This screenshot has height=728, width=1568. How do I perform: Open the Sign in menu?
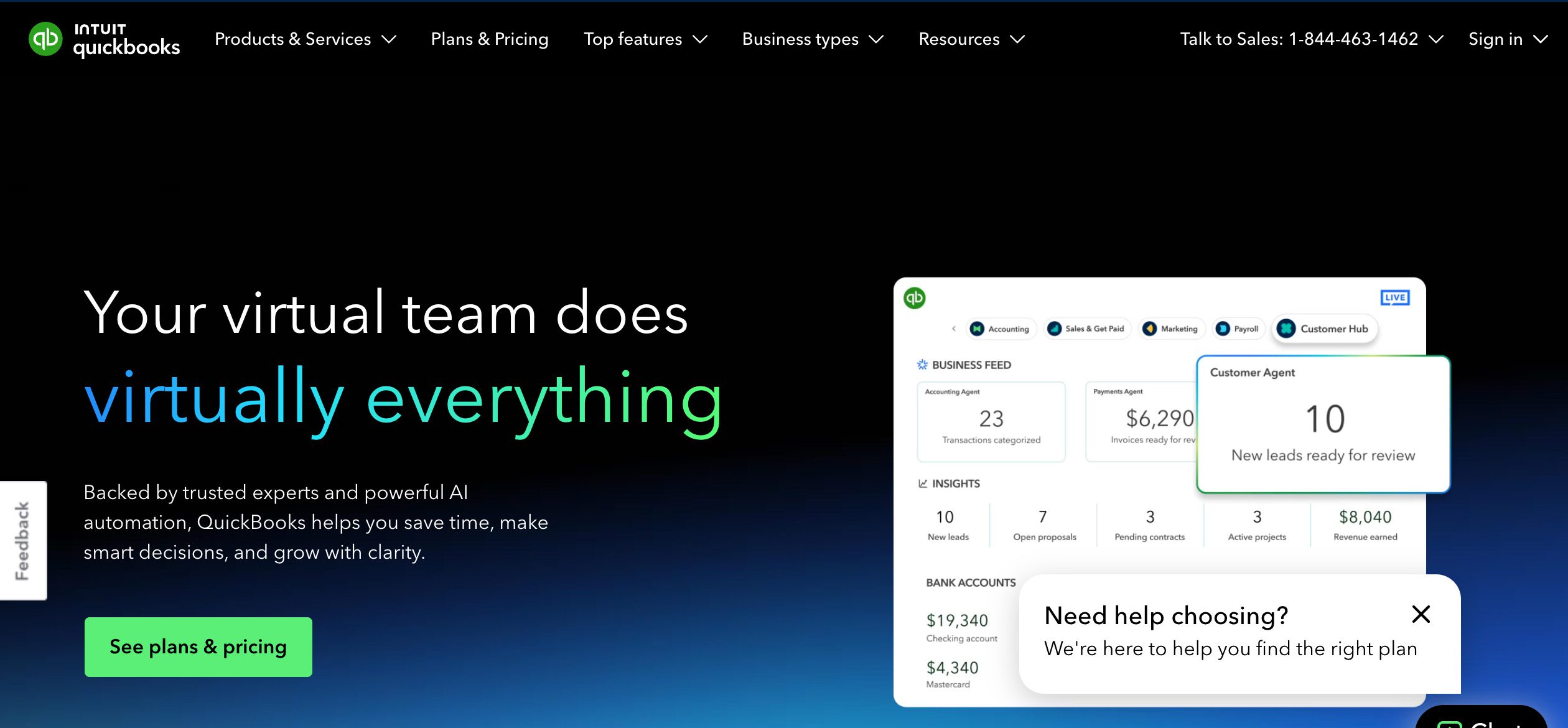pos(1507,39)
